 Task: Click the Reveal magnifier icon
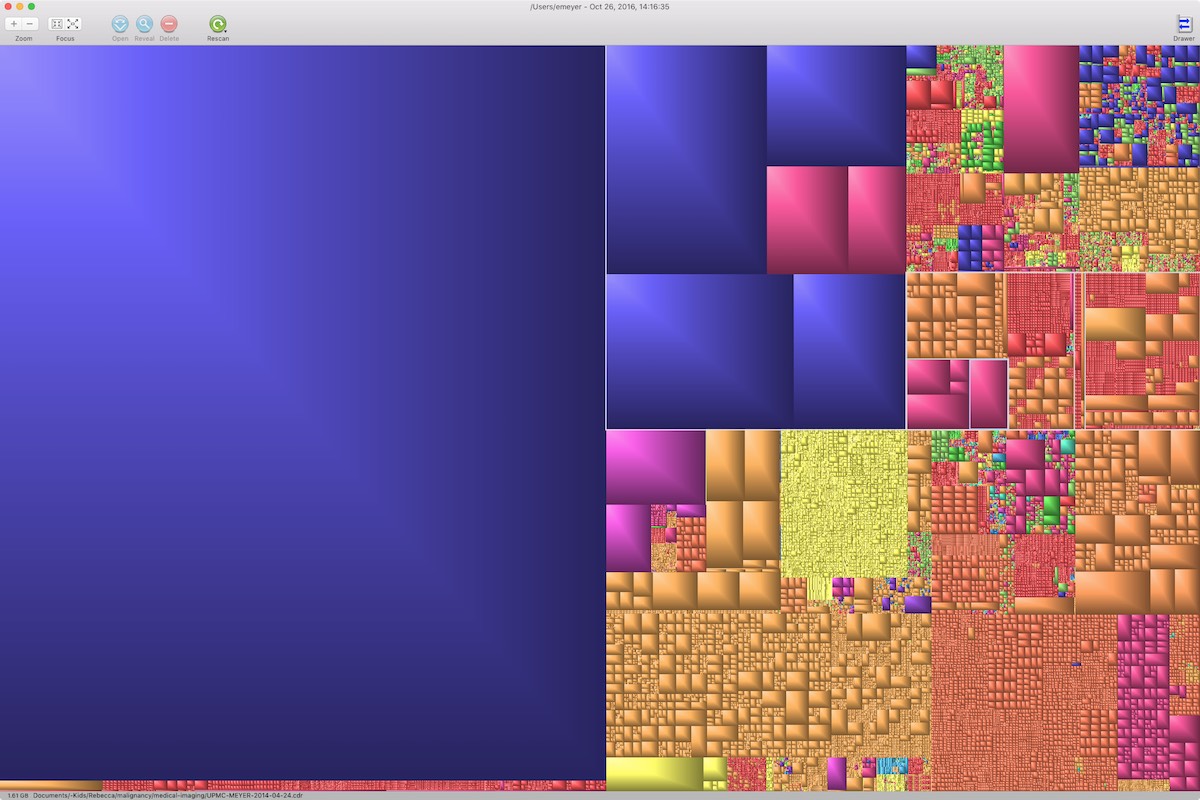click(144, 23)
